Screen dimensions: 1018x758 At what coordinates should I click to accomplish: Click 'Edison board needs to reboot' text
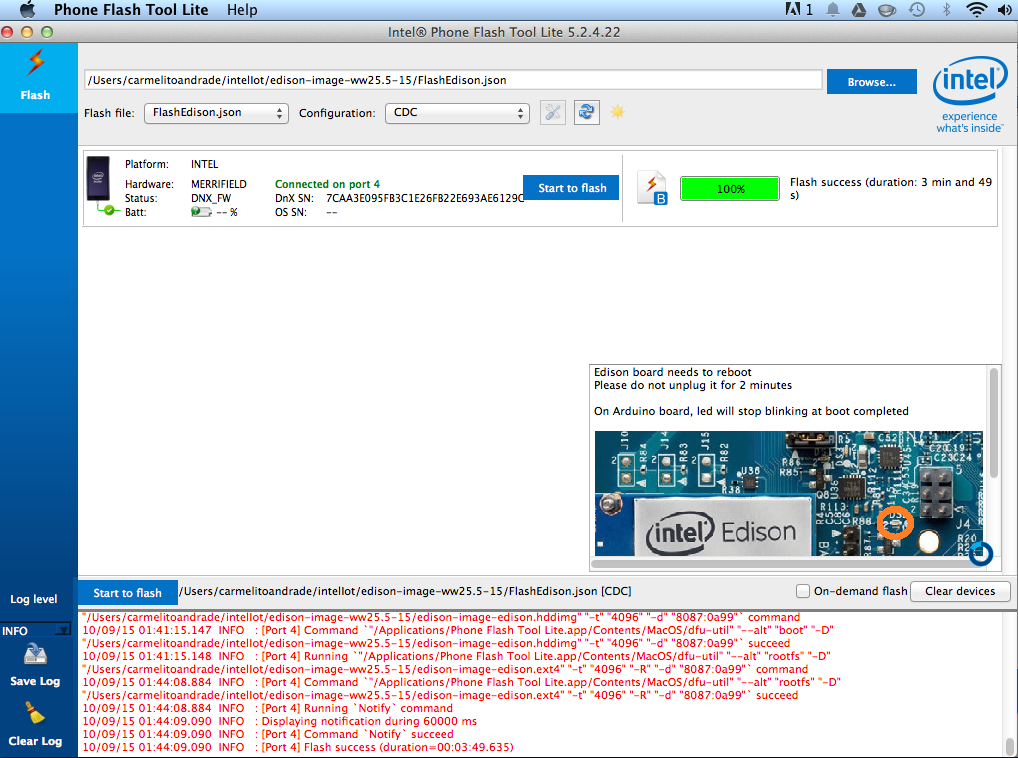673,372
